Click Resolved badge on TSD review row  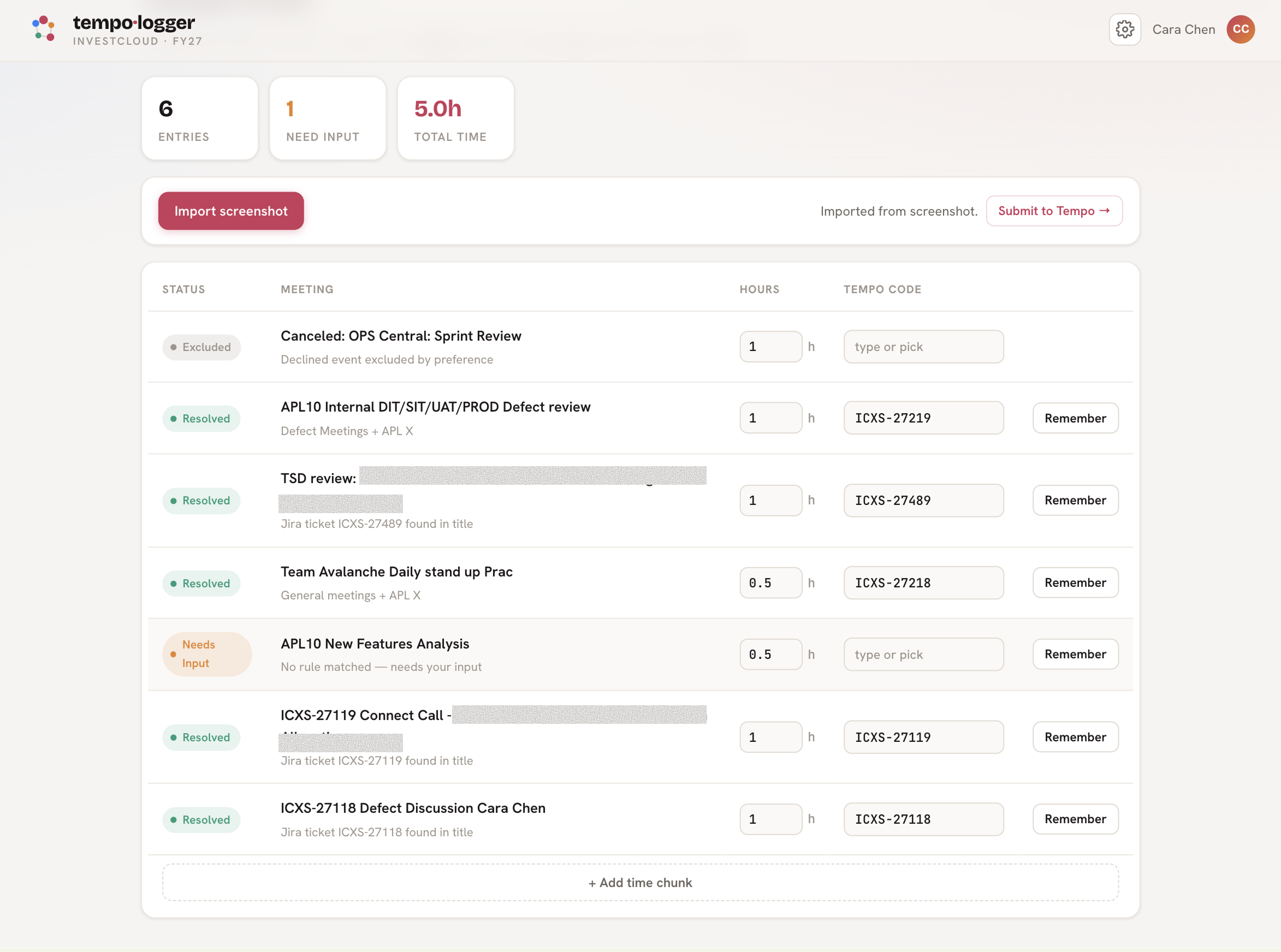[x=201, y=500]
